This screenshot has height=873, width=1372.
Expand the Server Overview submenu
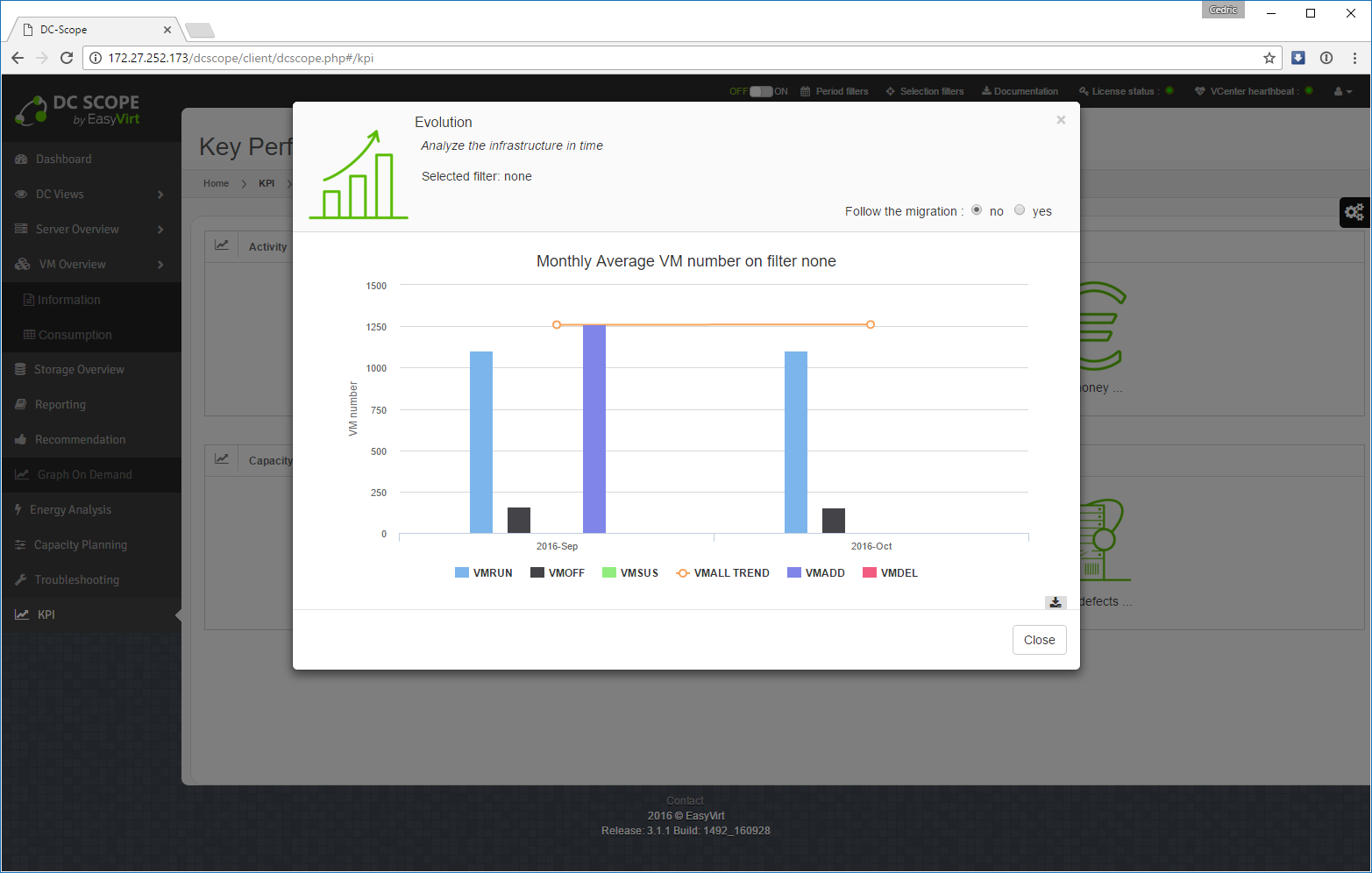(x=160, y=230)
